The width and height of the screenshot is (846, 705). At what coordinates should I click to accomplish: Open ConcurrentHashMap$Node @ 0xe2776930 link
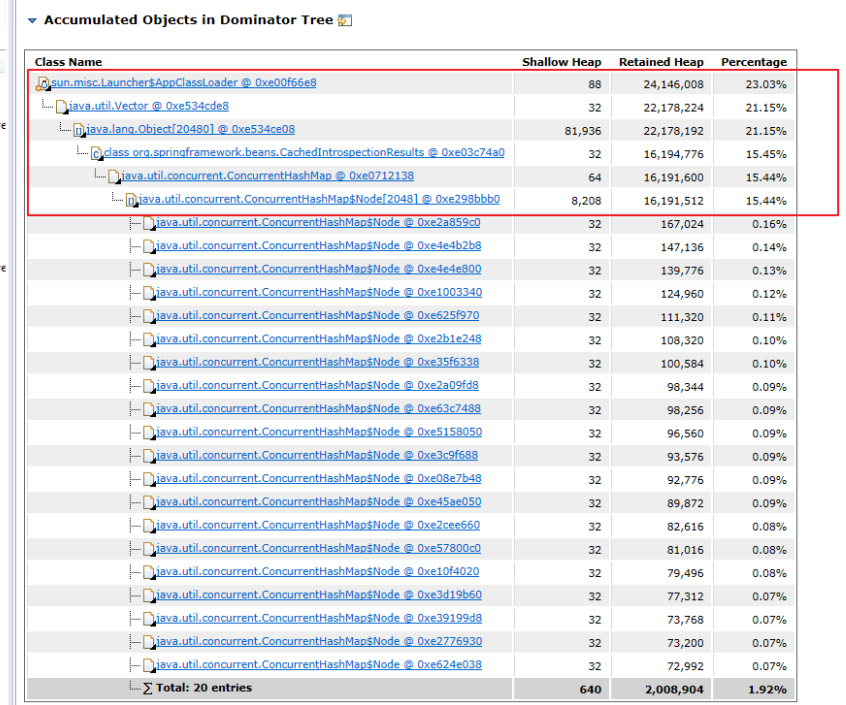(319, 641)
